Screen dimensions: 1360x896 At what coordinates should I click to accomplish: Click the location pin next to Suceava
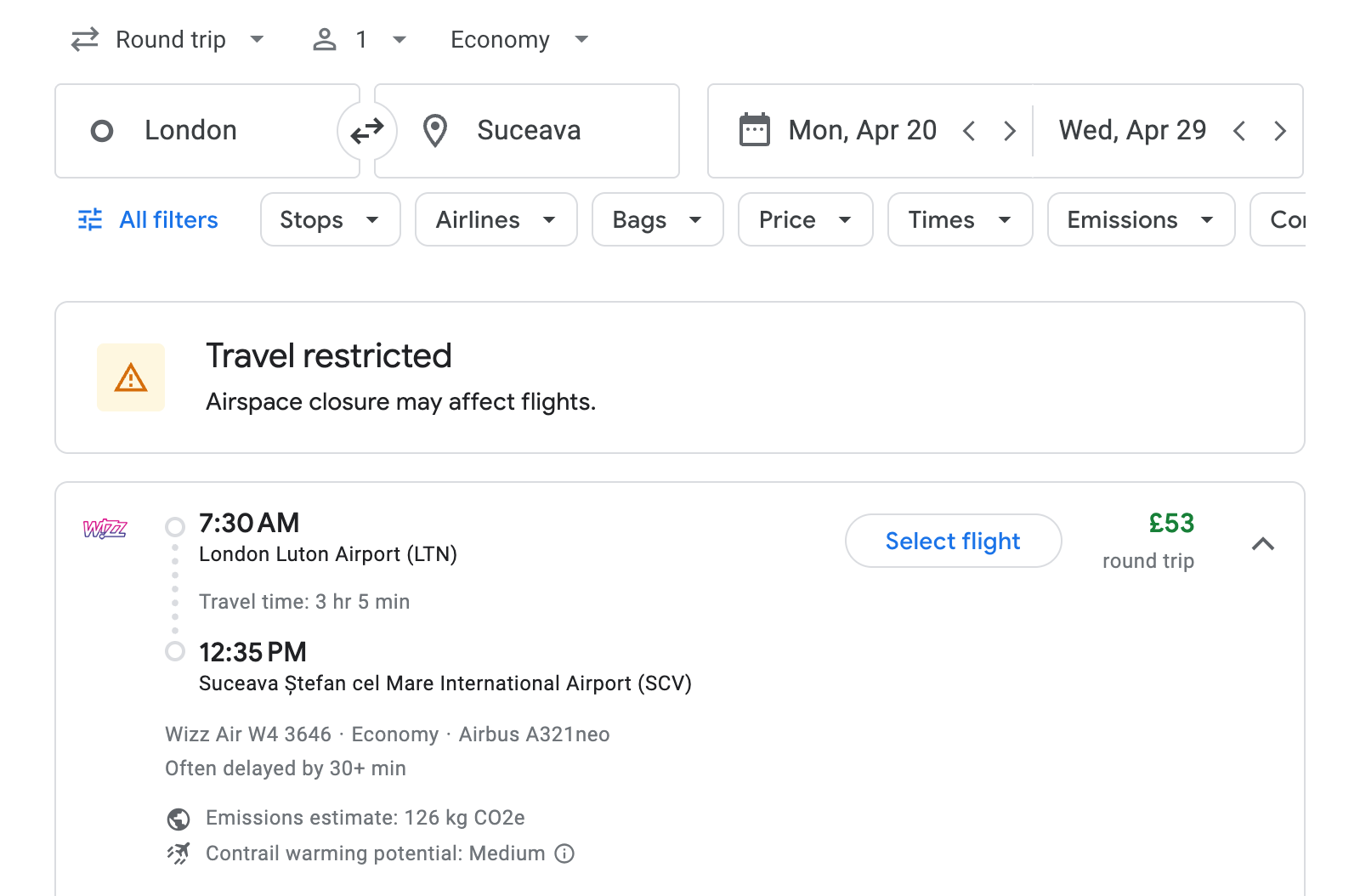coord(435,130)
